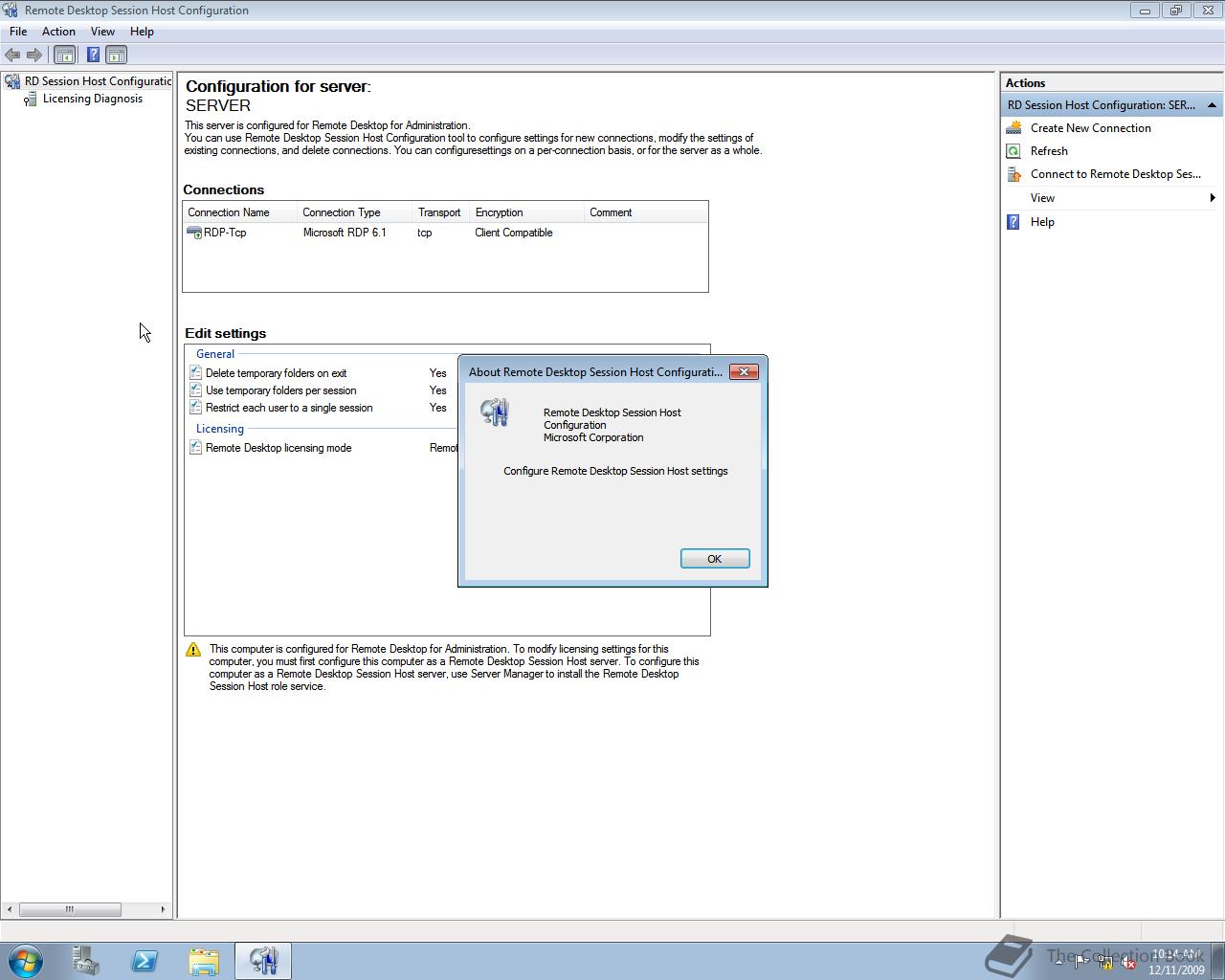
Task: Click the Back arrow in the toolbar
Action: click(x=12, y=55)
